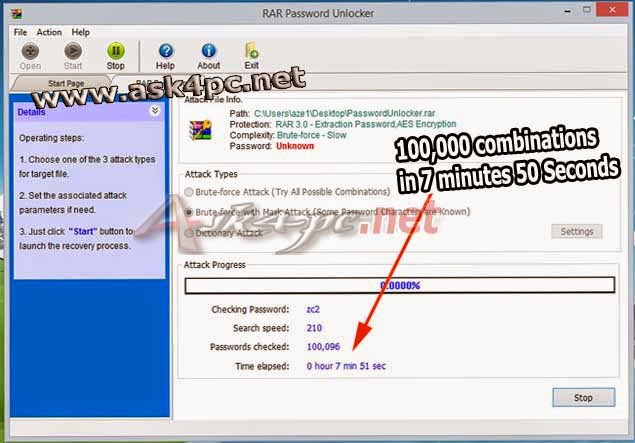Click the Brute-force - Slow complexity value
Screen dimensions: 635x443
312,135
